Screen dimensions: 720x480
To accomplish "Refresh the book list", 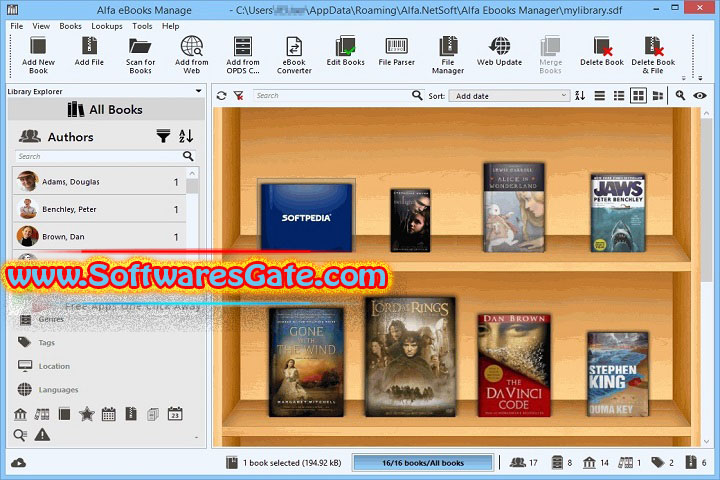I will coord(221,96).
